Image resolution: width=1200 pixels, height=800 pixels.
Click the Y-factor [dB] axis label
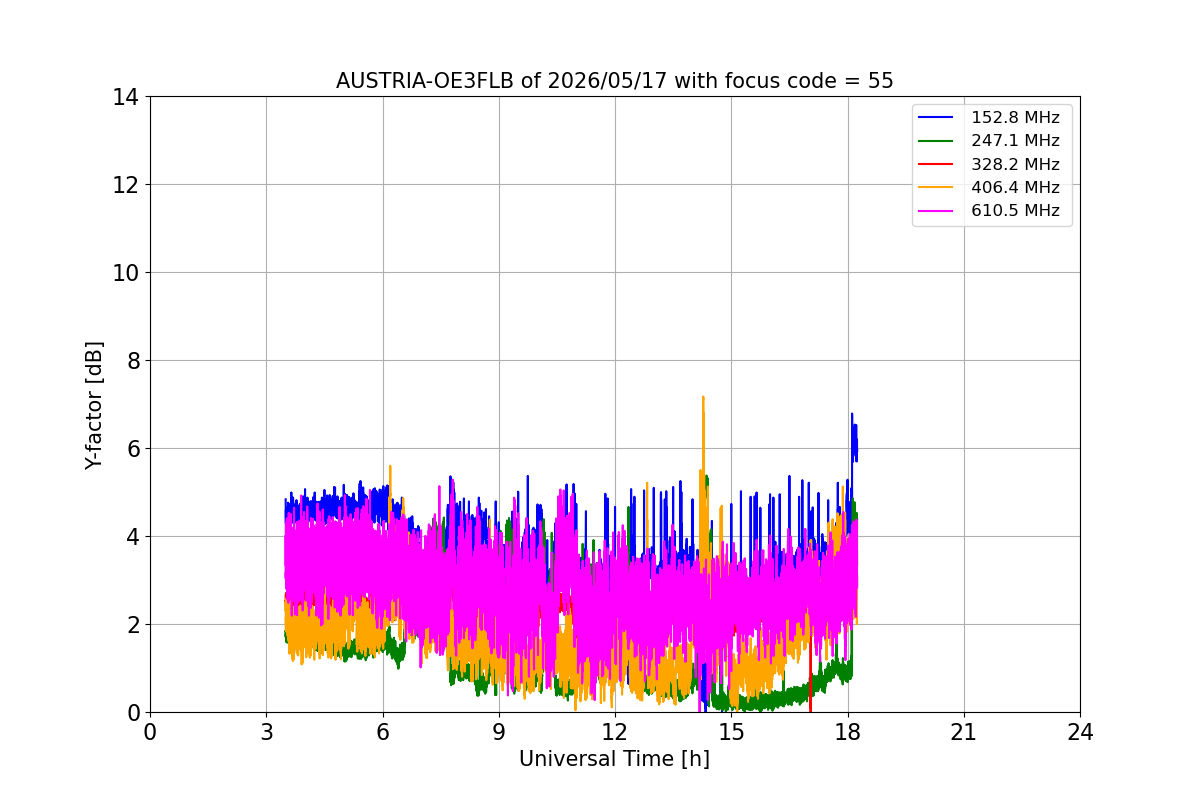coord(94,405)
